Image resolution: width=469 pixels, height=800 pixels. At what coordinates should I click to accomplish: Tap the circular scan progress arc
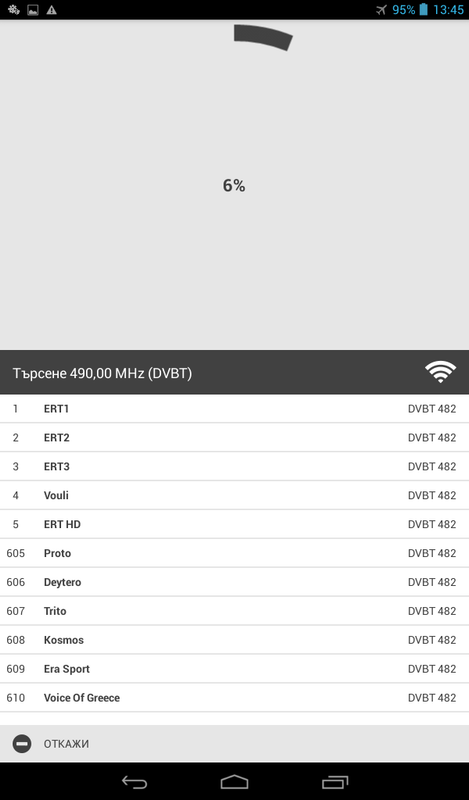(263, 37)
